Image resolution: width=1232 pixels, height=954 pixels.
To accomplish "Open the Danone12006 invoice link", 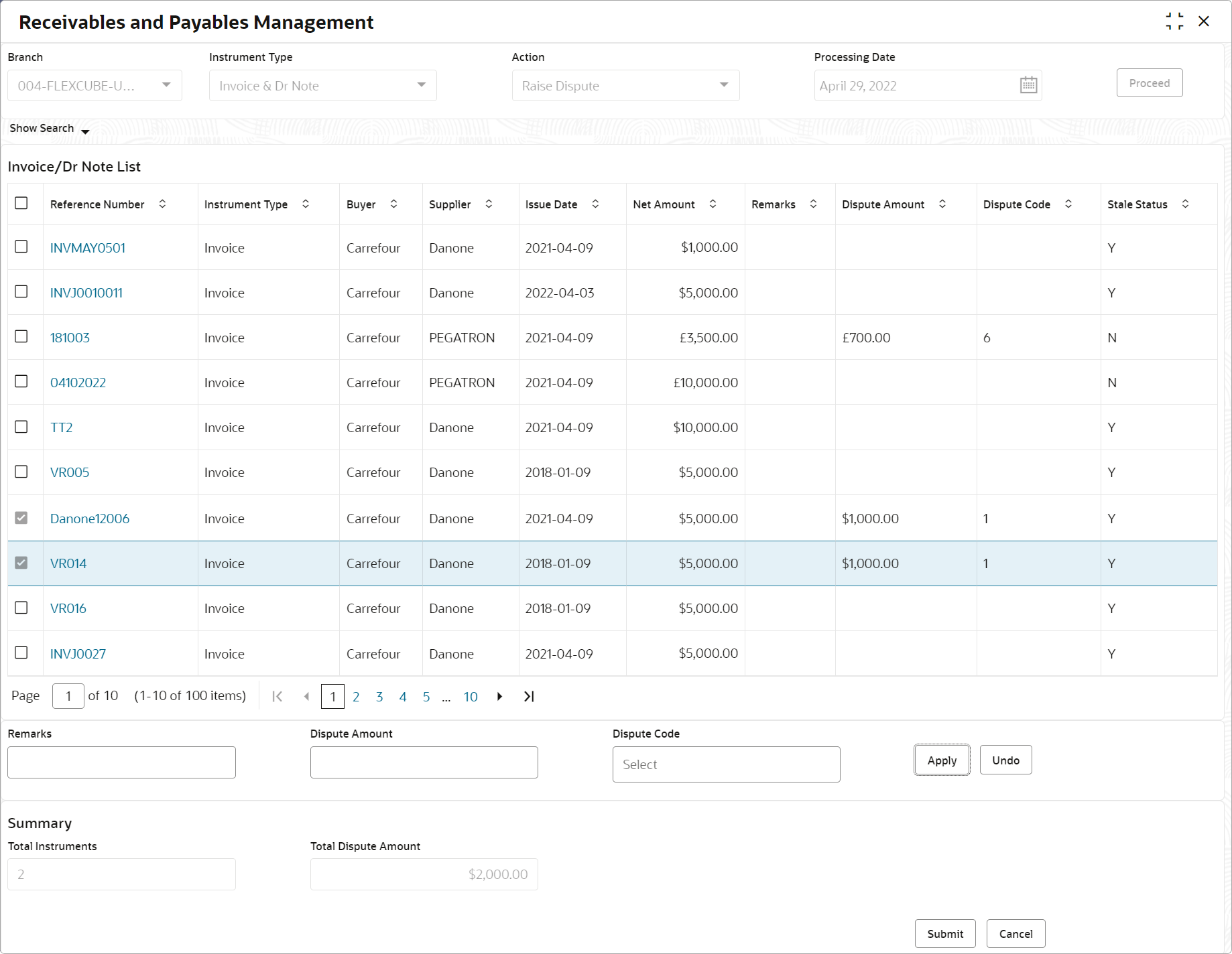I will [90, 519].
